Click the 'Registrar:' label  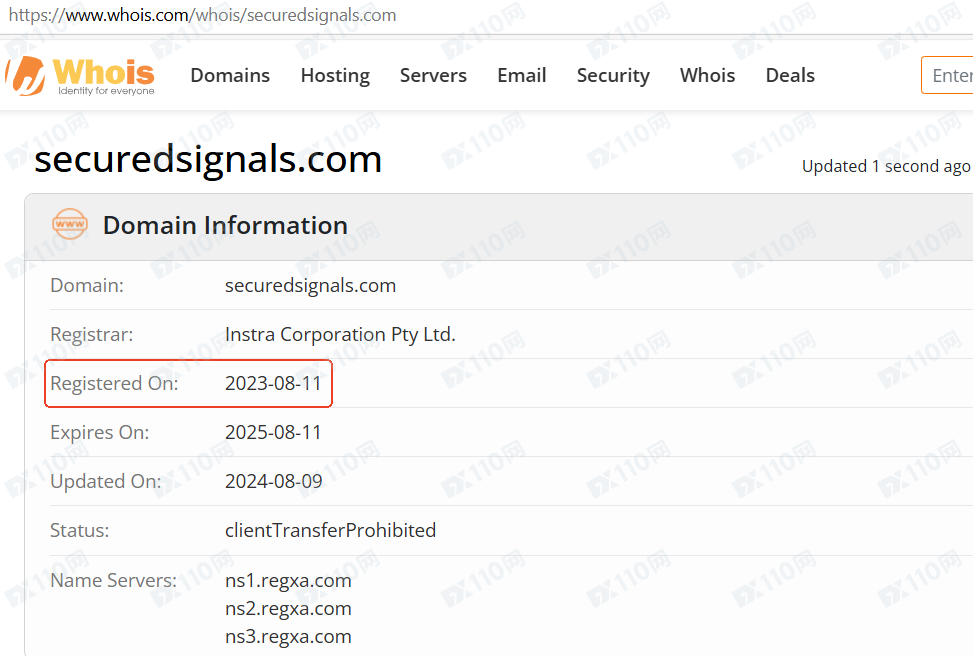click(x=92, y=335)
